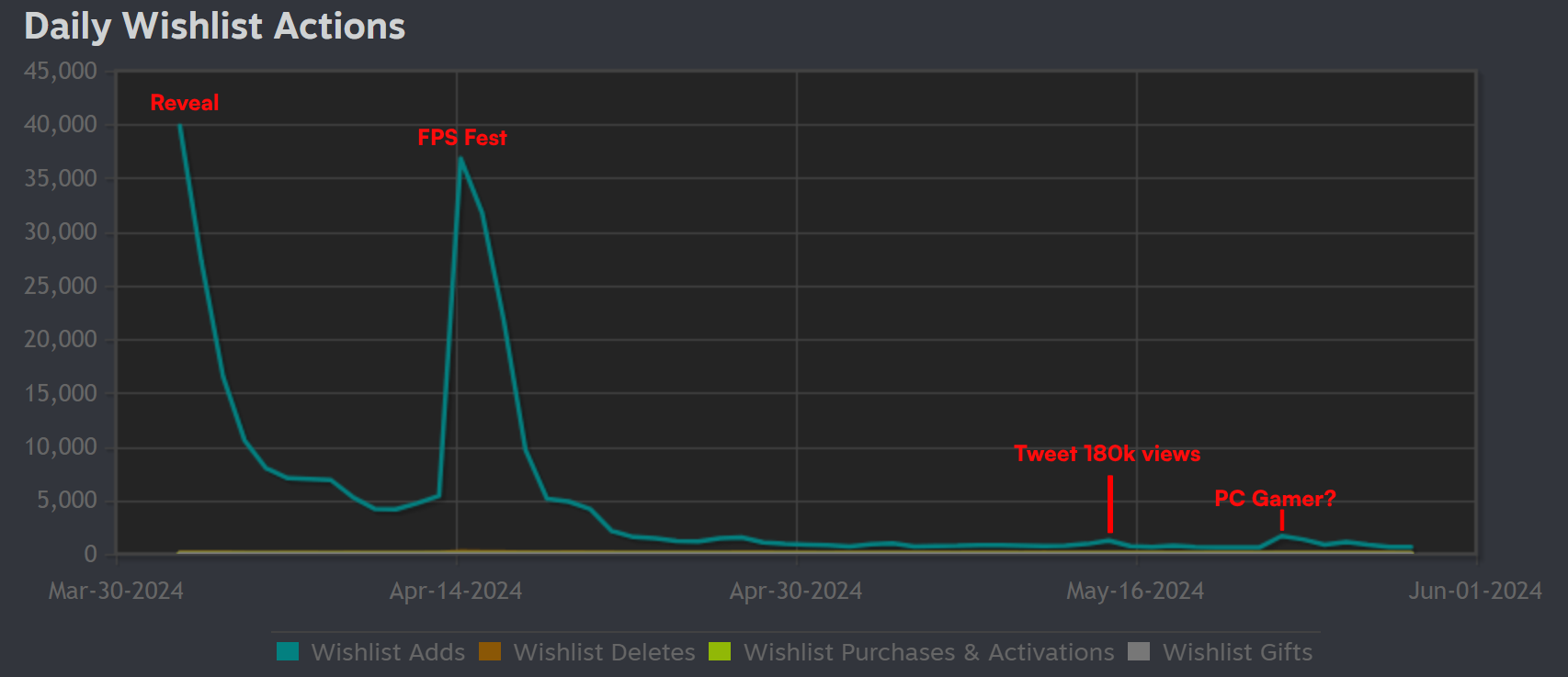Toggle the Wishlist Gifts legend label

[x=1237, y=652]
